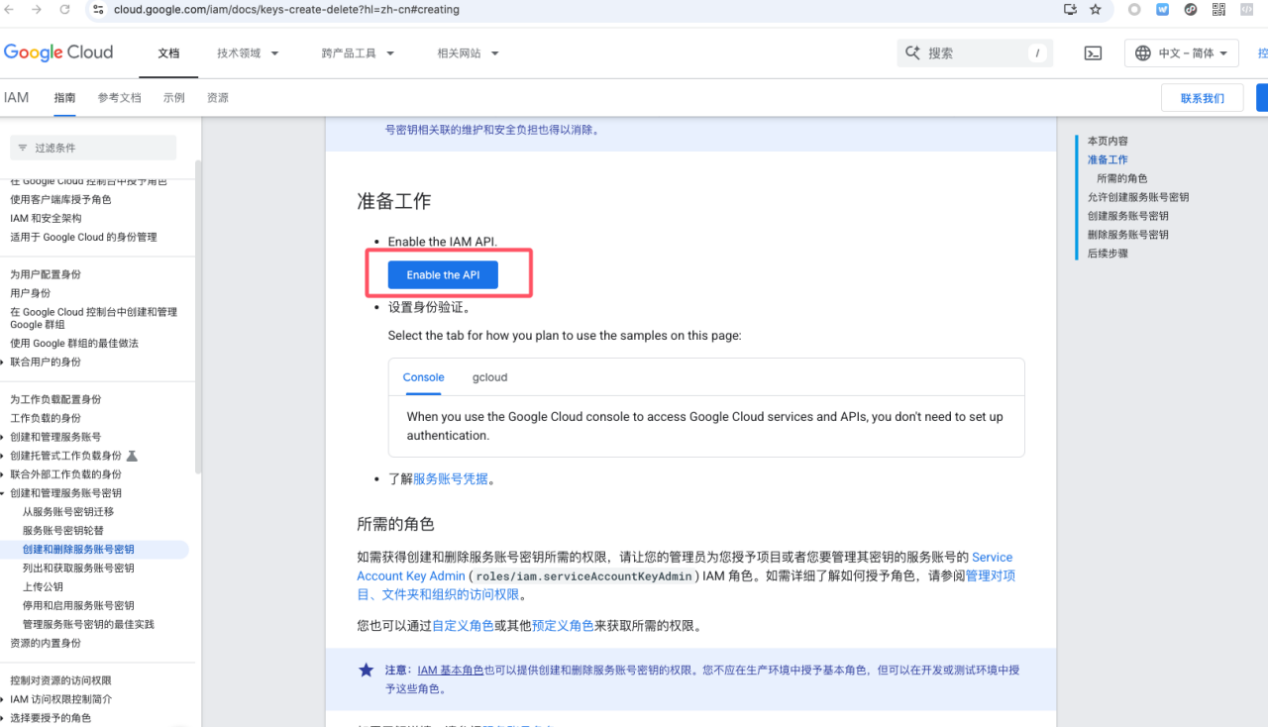Bookmark page using the star icon
1268x727 pixels.
click(1095, 10)
